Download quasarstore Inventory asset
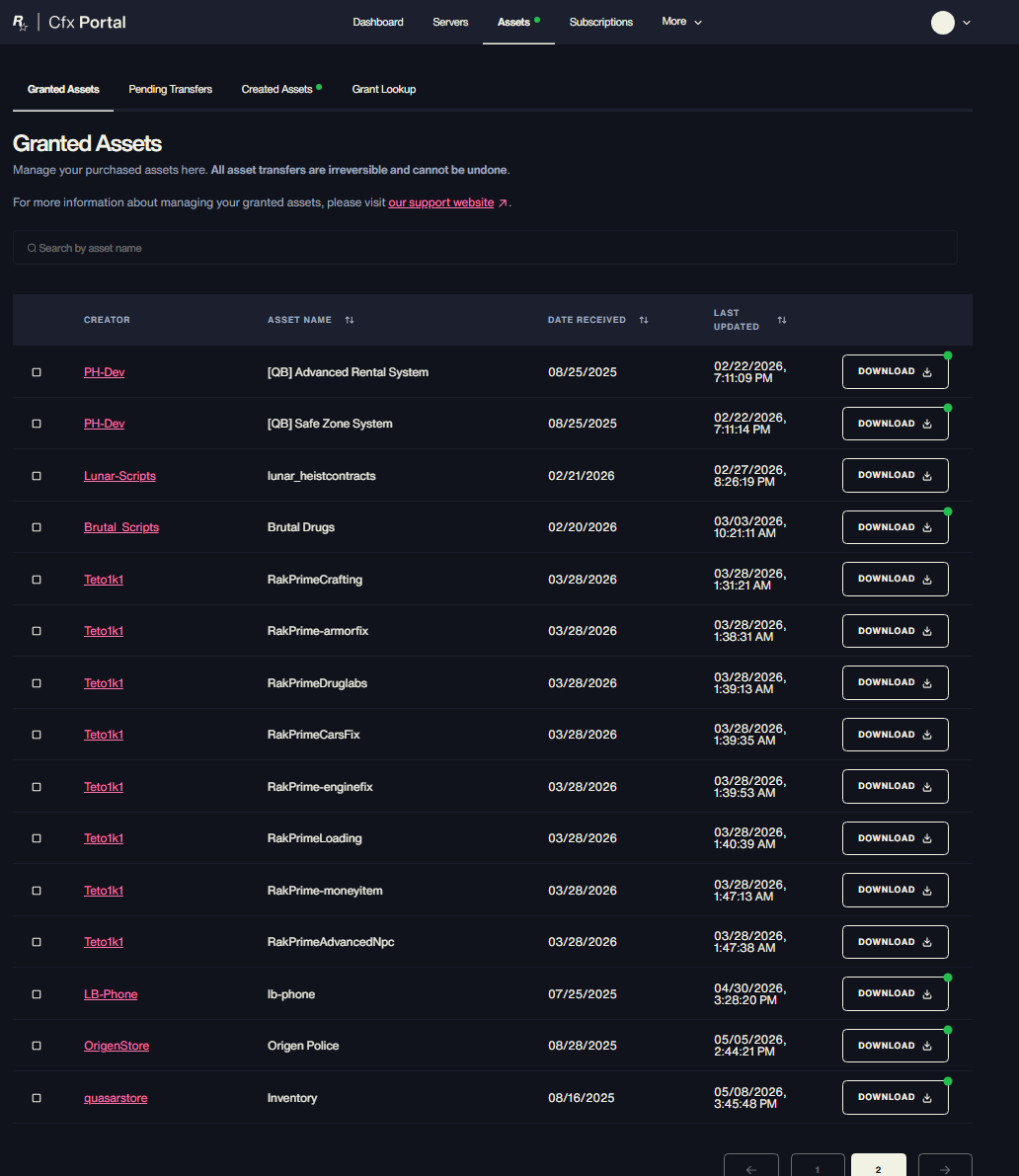1019x1176 pixels. click(x=896, y=1097)
